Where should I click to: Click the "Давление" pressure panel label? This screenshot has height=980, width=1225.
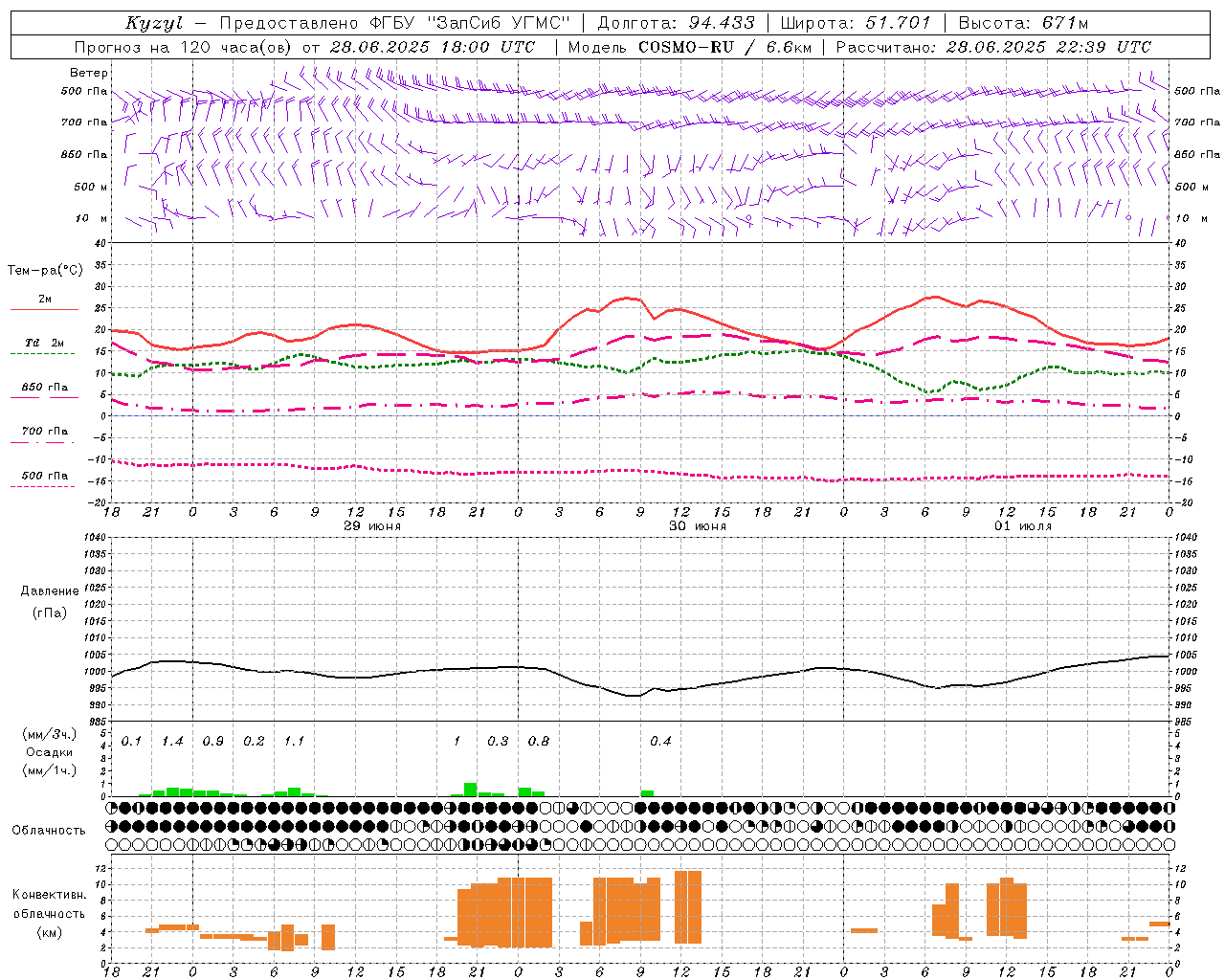50,591
